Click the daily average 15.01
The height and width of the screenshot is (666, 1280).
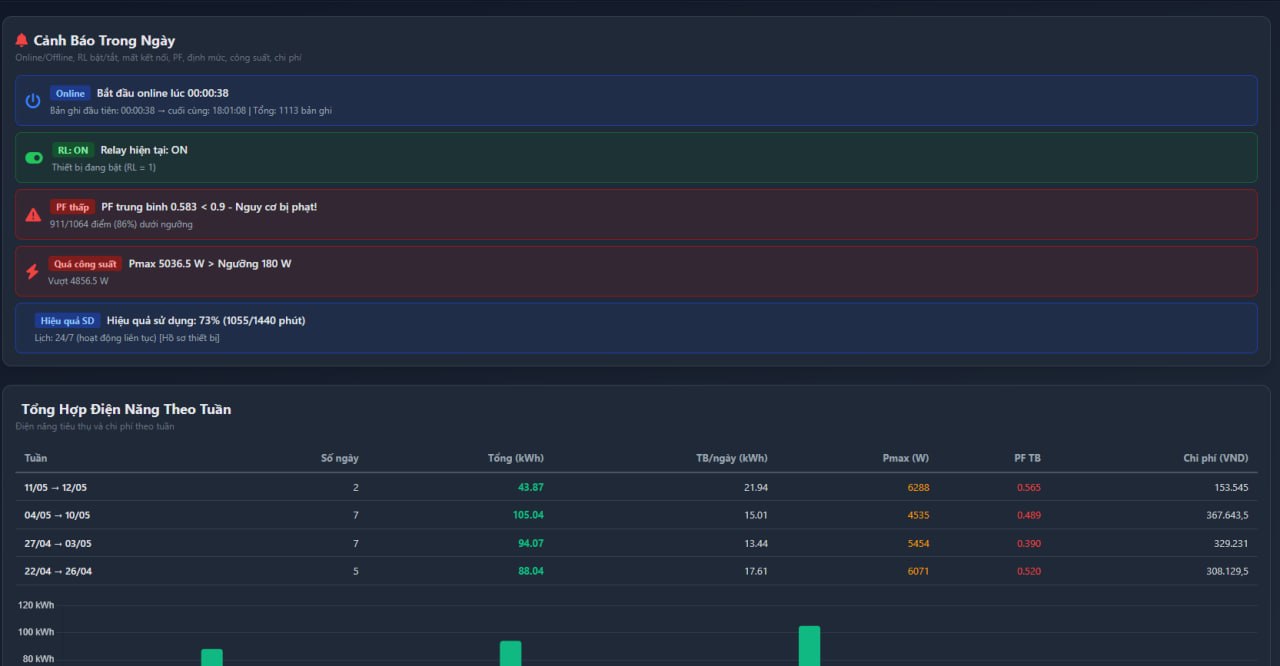pos(756,515)
